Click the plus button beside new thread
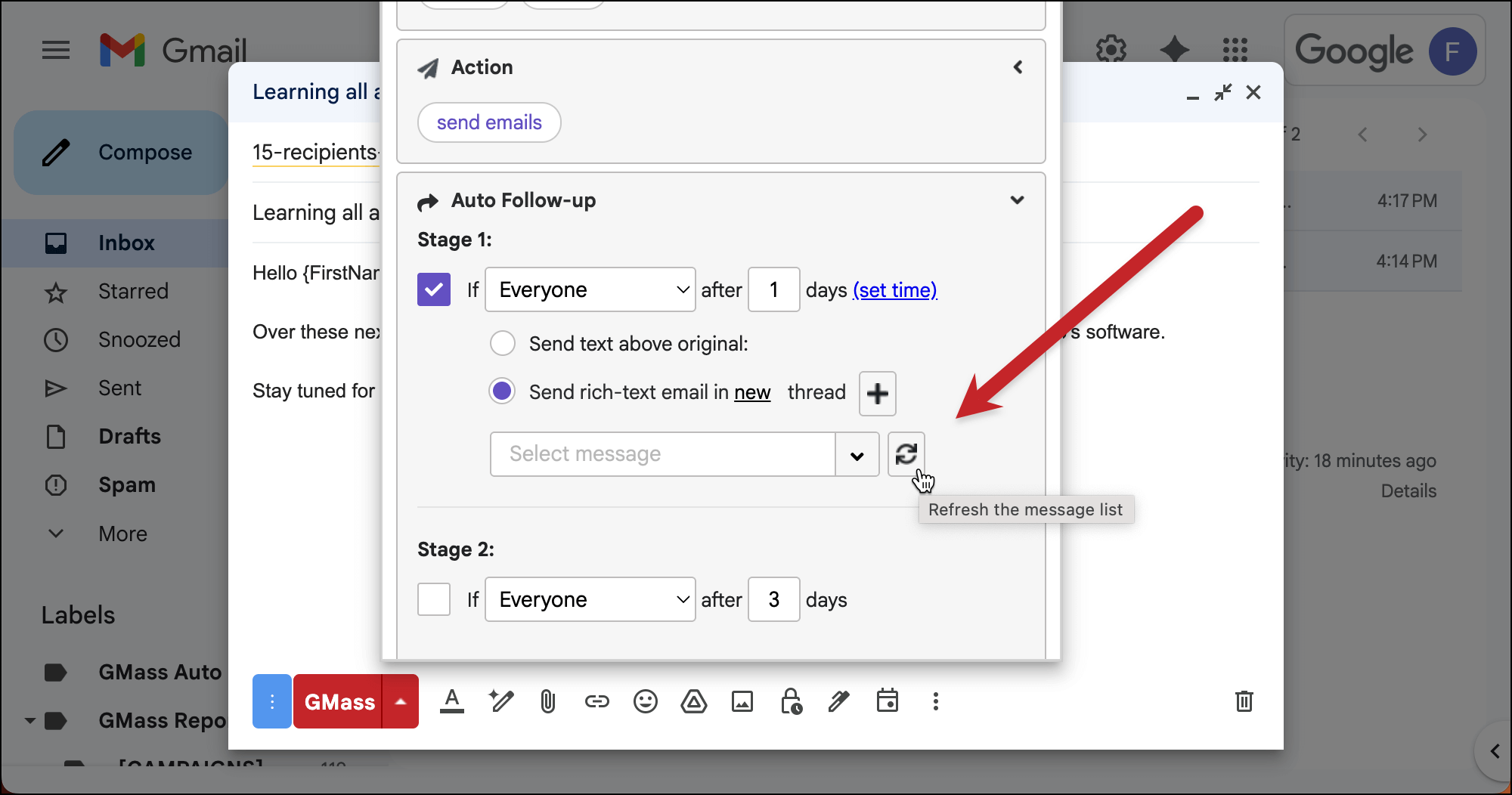Viewport: 1512px width, 795px height. [x=877, y=394]
